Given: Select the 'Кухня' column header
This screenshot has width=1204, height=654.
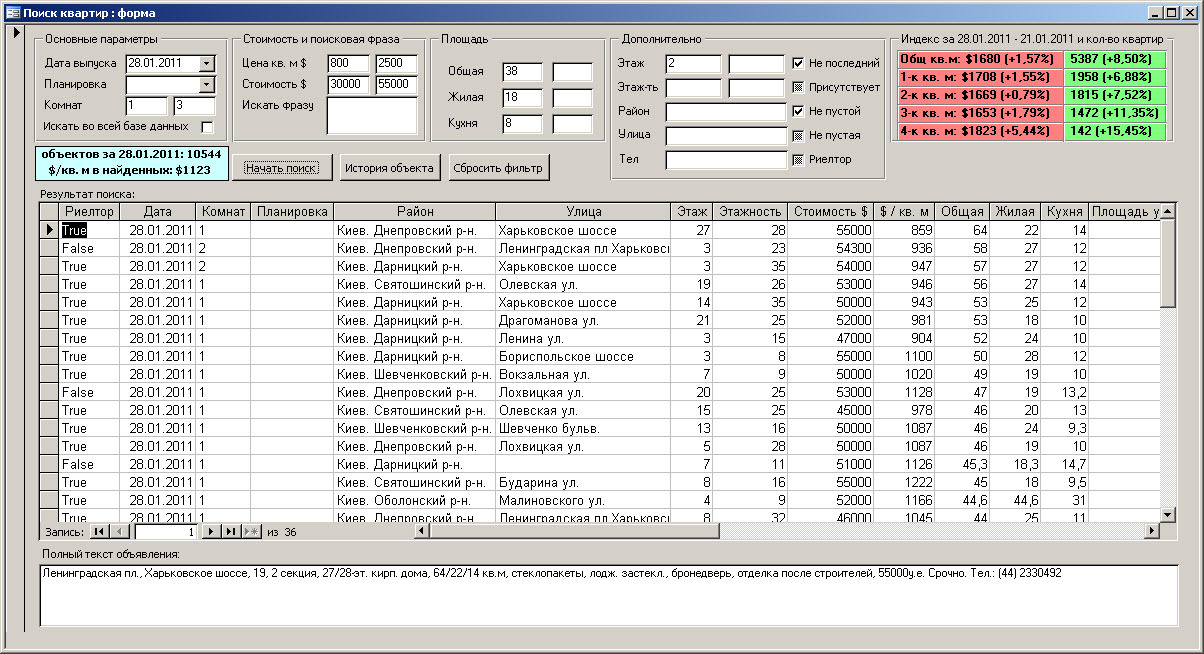Looking at the screenshot, I should tap(1064, 212).
